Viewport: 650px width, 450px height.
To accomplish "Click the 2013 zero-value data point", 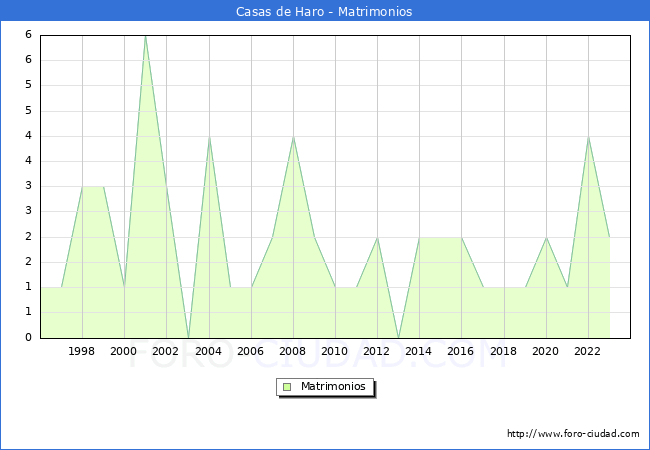I will point(398,338).
